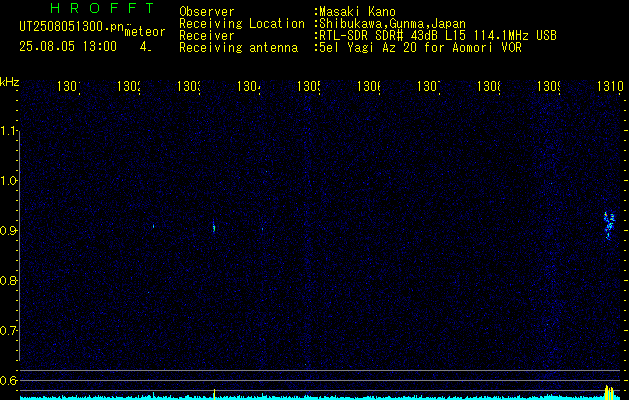Screen dimensions: 629x400
Task: Select the 5el Yagi Aomori VOR antenna text
Action: [420, 48]
